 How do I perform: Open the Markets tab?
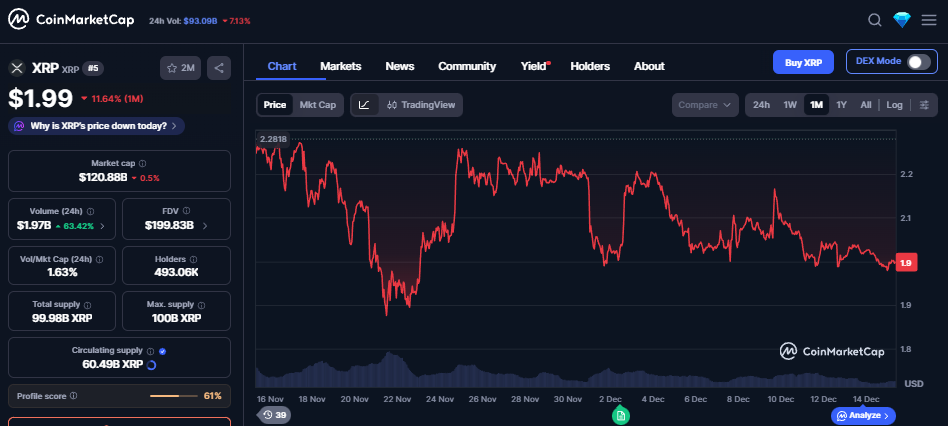pos(340,66)
